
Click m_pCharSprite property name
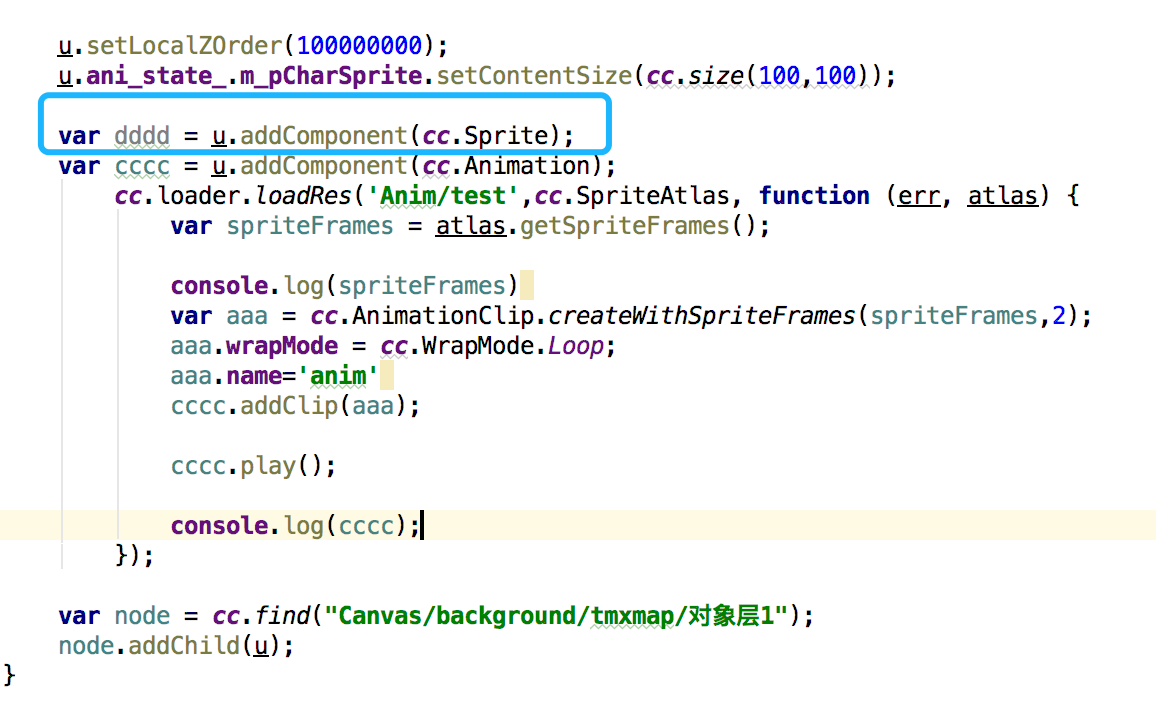331,76
